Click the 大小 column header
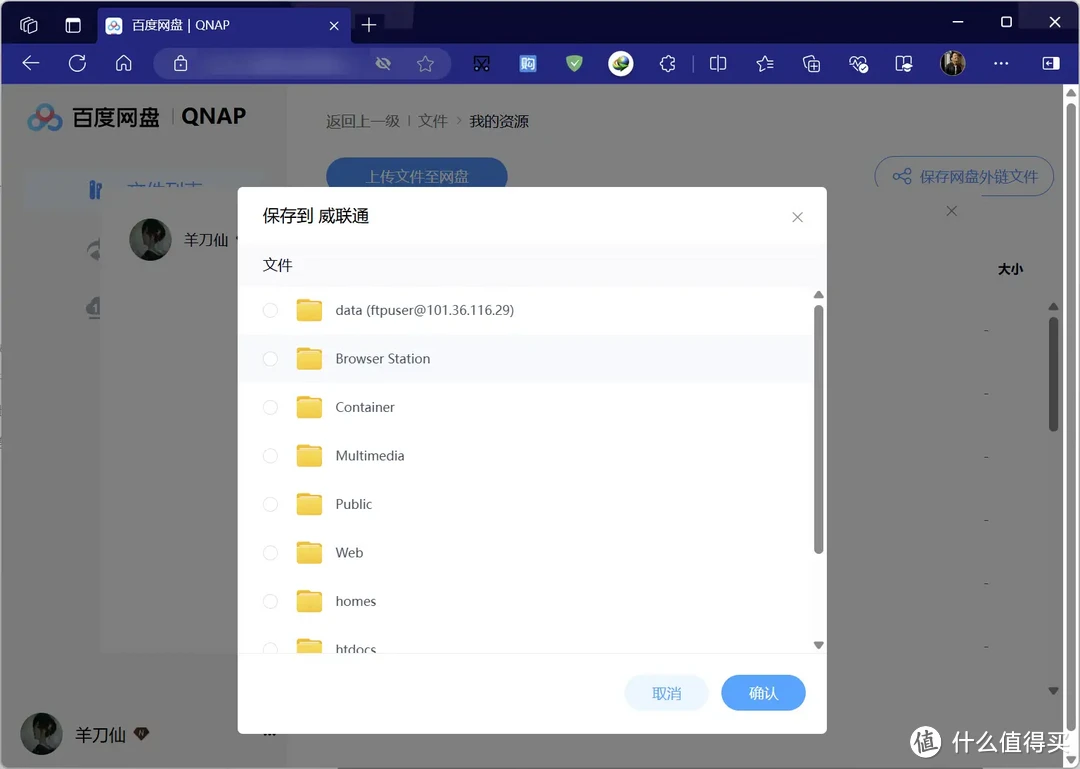The height and width of the screenshot is (769, 1080). (x=1010, y=269)
